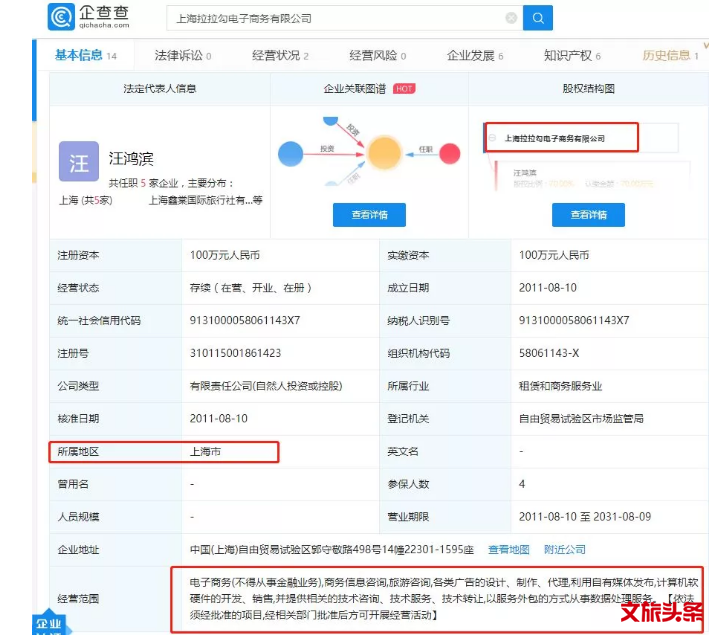Open the 经营风险 tab
723x642 pixels.
377,56
